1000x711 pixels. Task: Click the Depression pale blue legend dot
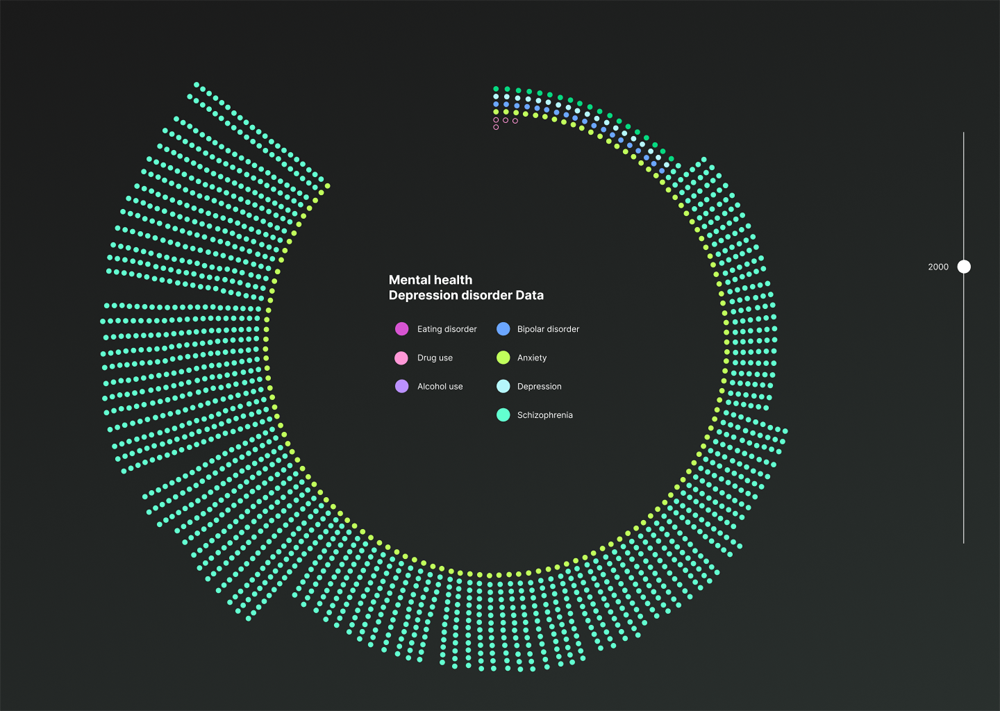(x=503, y=386)
